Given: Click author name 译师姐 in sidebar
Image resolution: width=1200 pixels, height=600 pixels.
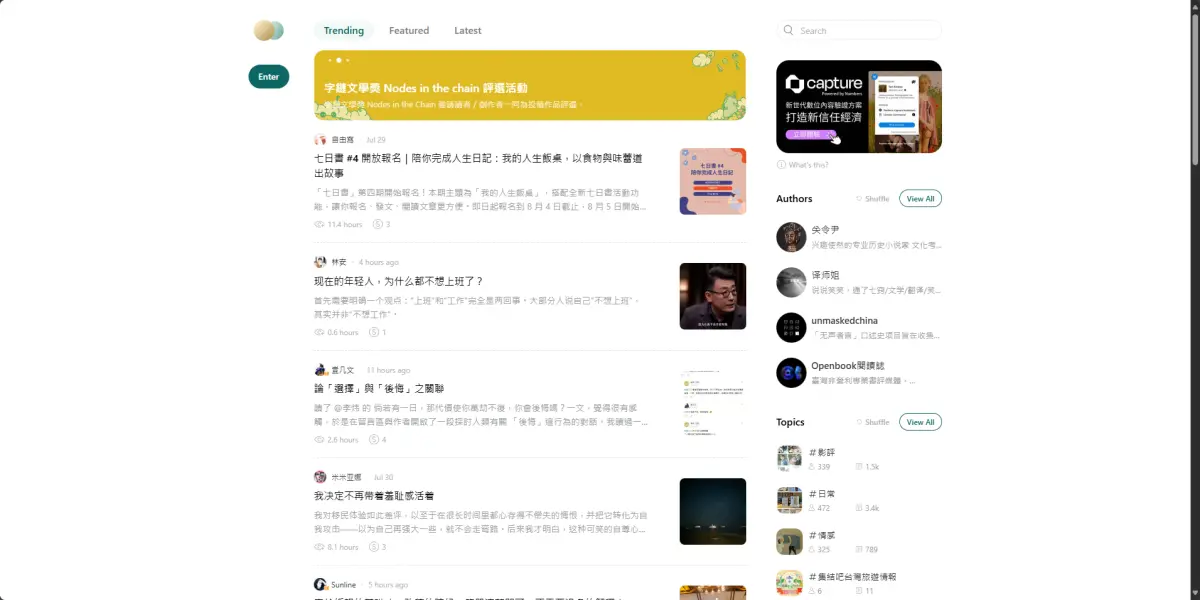Looking at the screenshot, I should click(x=826, y=274).
